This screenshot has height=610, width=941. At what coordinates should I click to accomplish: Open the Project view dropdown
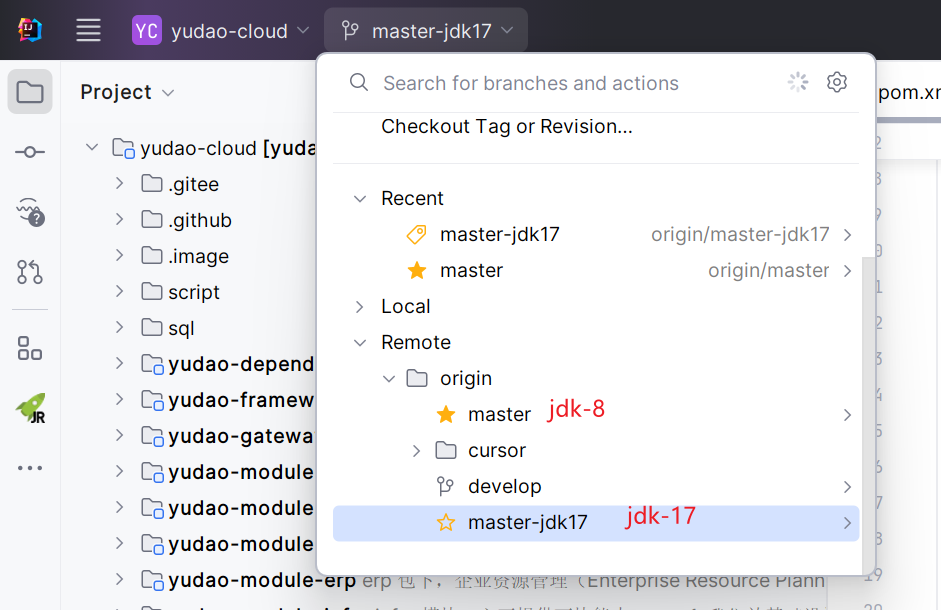pyautogui.click(x=127, y=92)
